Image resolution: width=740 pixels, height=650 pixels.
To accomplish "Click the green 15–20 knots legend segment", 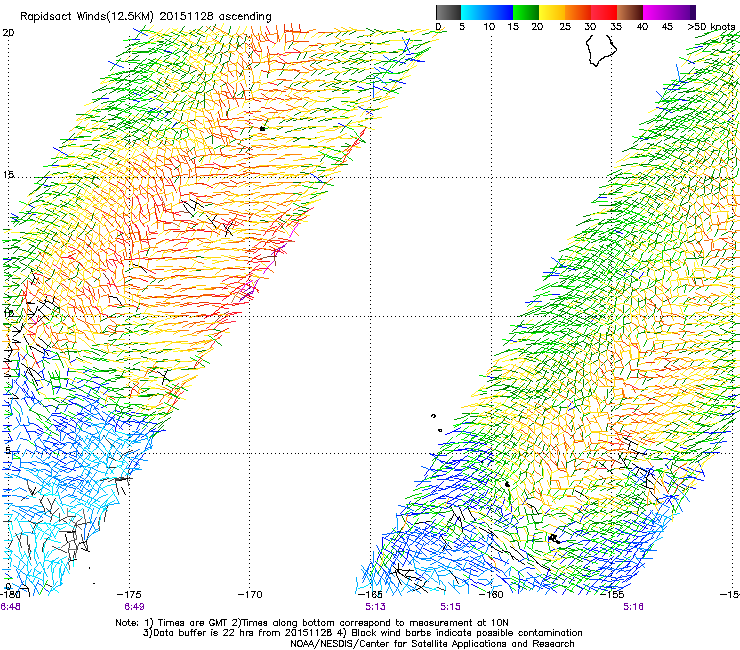I will [526, 12].
